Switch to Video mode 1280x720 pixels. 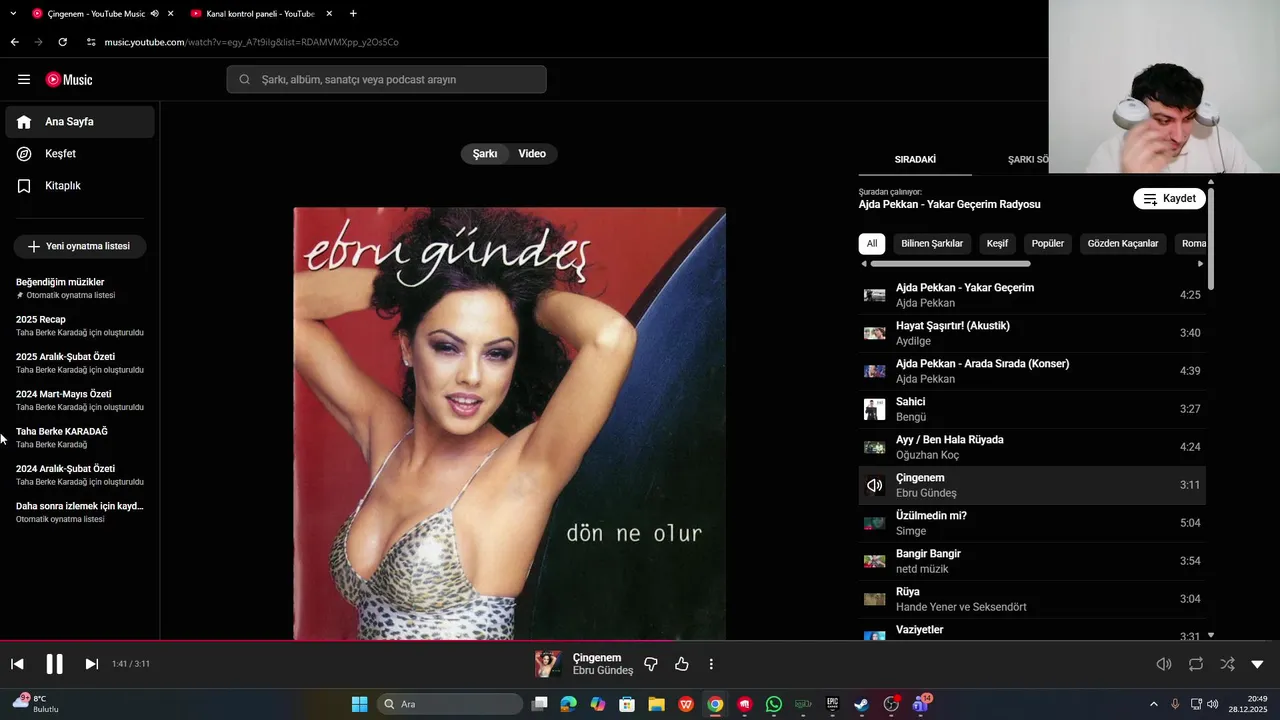tap(532, 154)
